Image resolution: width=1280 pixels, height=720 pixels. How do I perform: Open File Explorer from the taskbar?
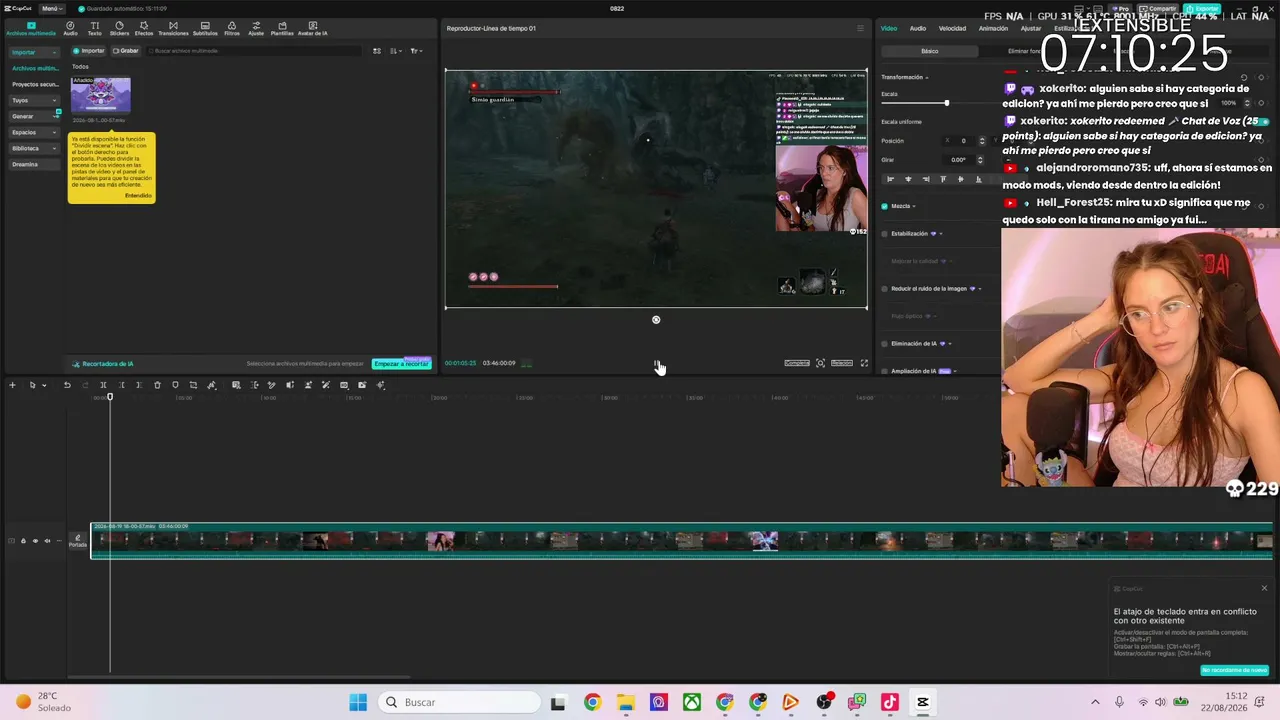625,702
